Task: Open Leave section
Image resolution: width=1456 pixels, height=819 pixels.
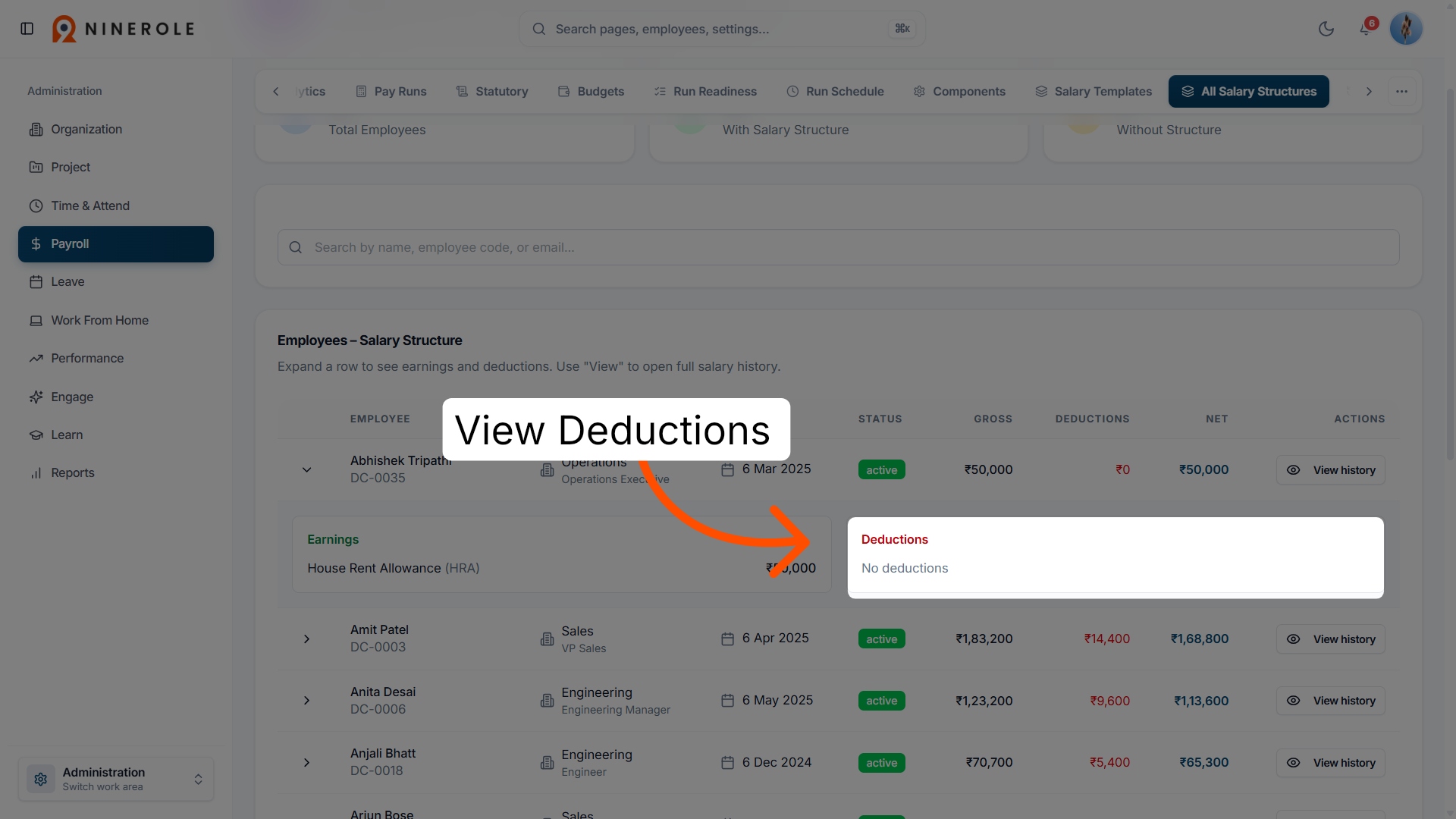Action: [x=116, y=281]
